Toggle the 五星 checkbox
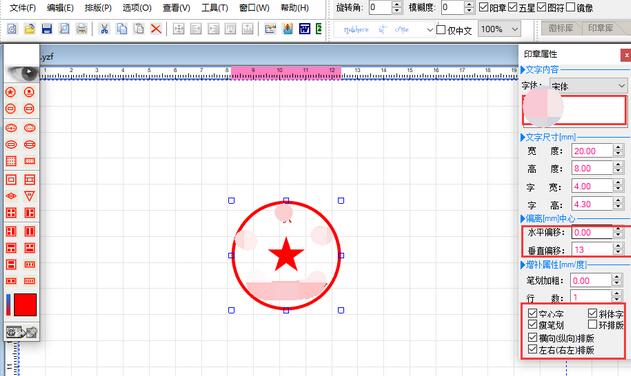 [513, 7]
